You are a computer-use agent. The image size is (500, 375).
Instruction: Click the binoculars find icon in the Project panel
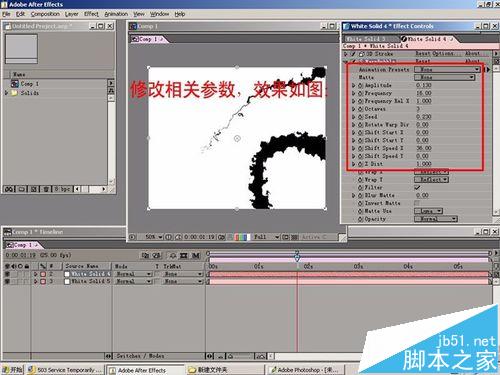pos(9,189)
